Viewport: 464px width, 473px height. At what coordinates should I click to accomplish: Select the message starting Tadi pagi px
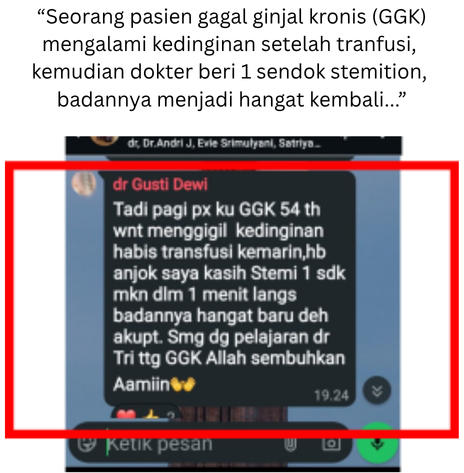(x=229, y=289)
